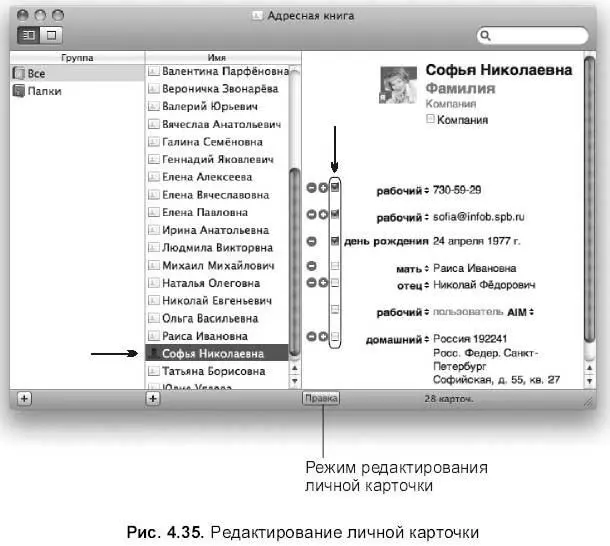
Task: Remove the sofia@infob.spb.ru email field
Action: [311, 214]
